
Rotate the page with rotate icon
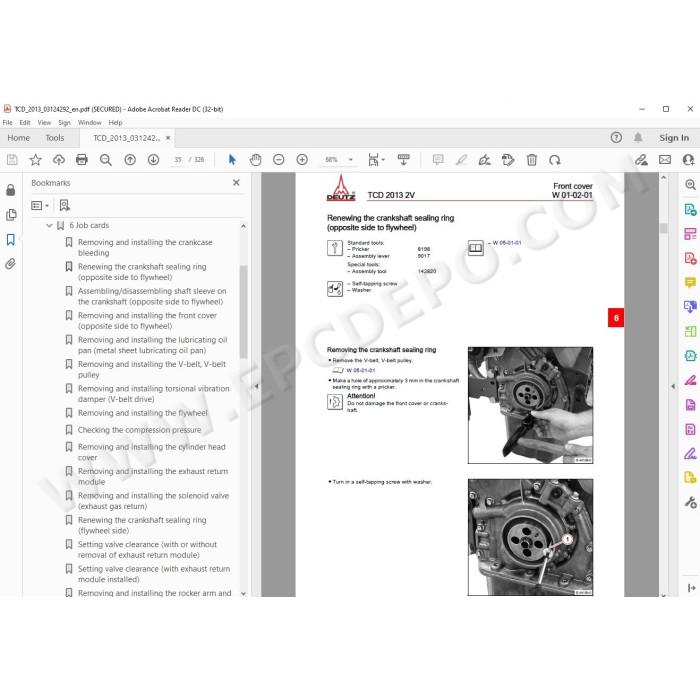coord(555,160)
